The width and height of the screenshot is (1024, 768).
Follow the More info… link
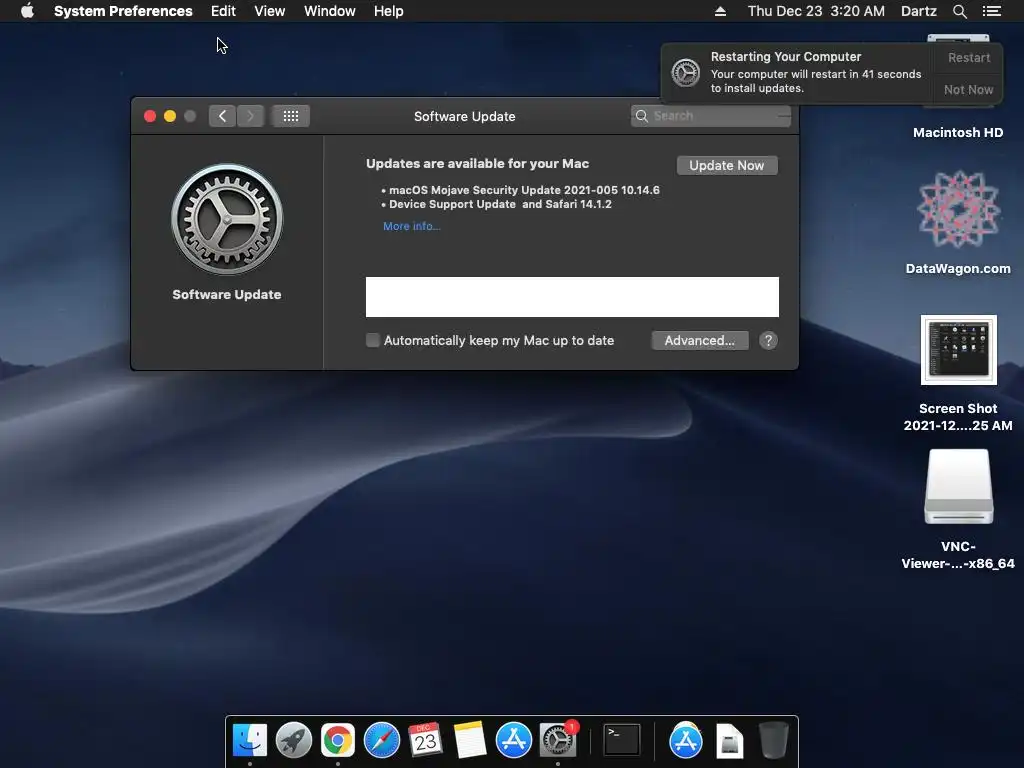411,226
